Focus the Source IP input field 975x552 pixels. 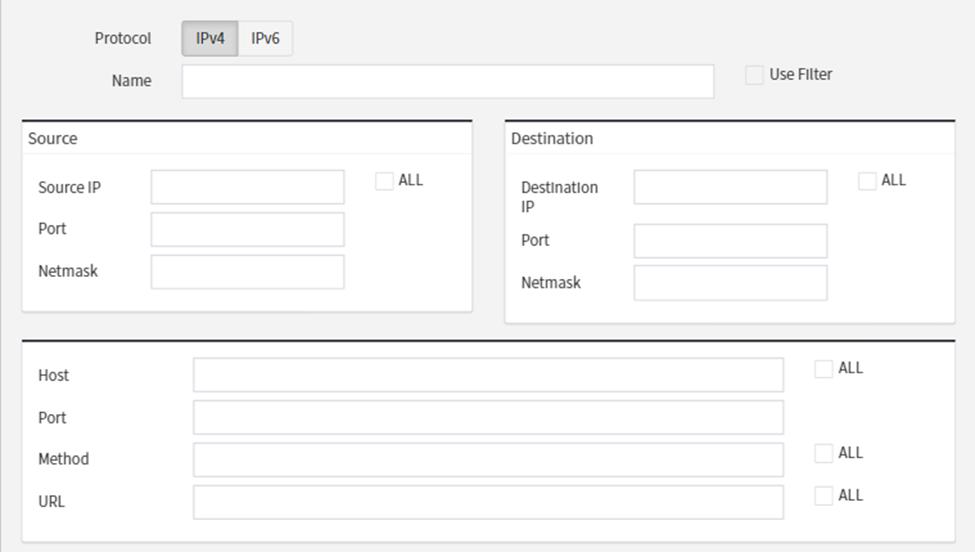tap(247, 187)
